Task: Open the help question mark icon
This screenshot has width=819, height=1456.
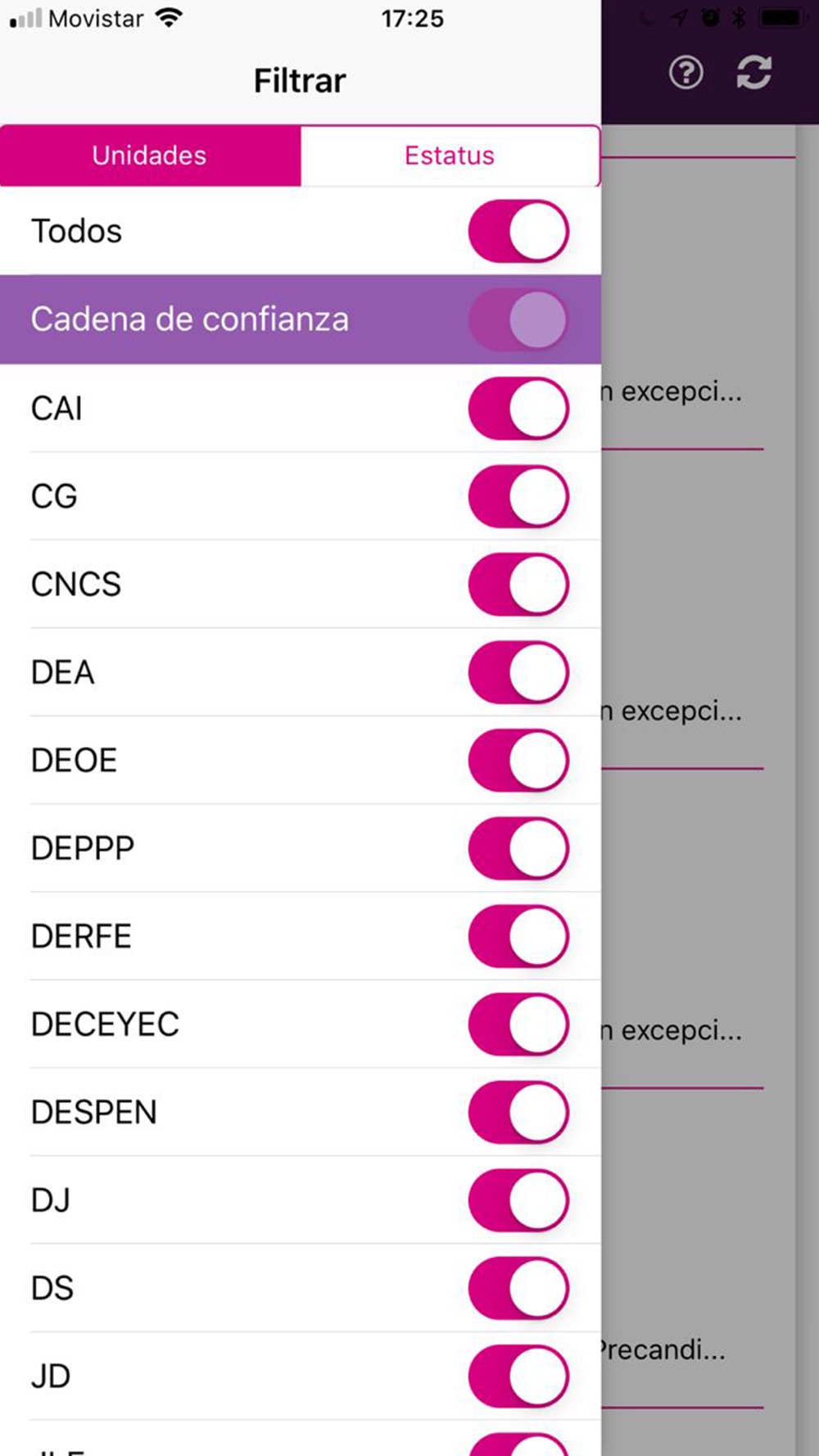Action: coord(686,73)
